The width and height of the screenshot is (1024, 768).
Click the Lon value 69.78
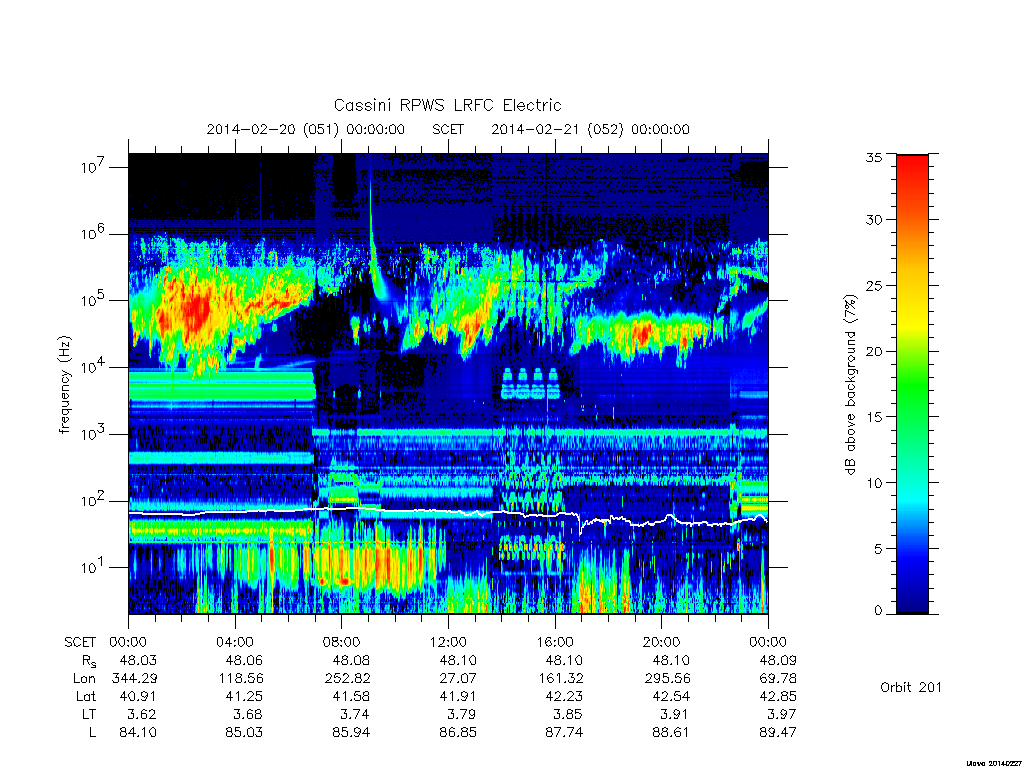(777, 678)
